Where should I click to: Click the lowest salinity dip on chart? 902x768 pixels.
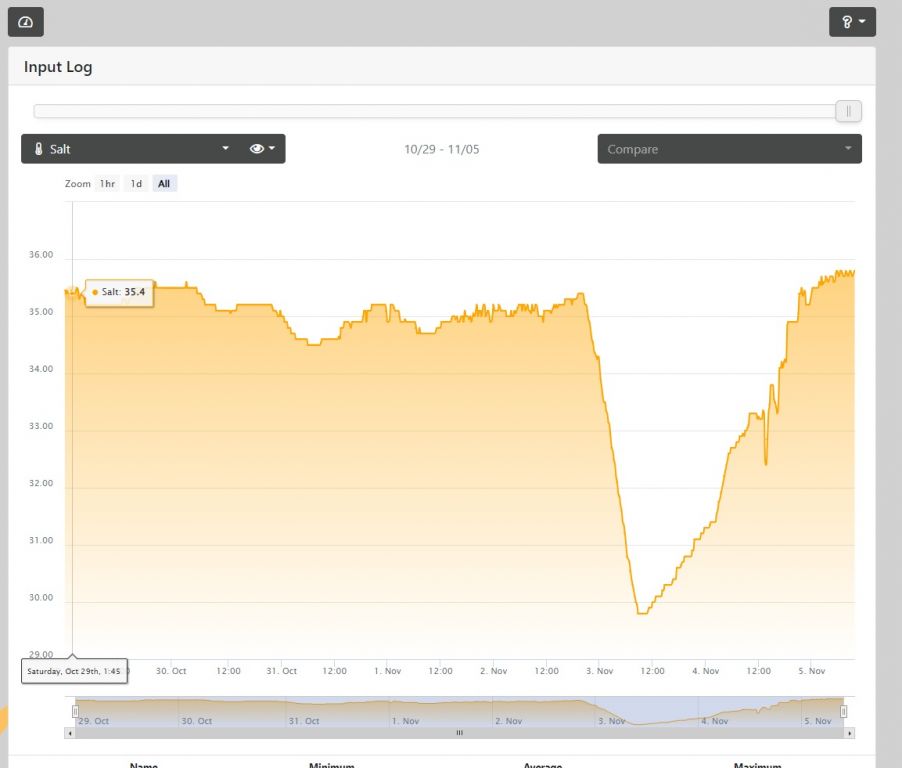[641, 612]
